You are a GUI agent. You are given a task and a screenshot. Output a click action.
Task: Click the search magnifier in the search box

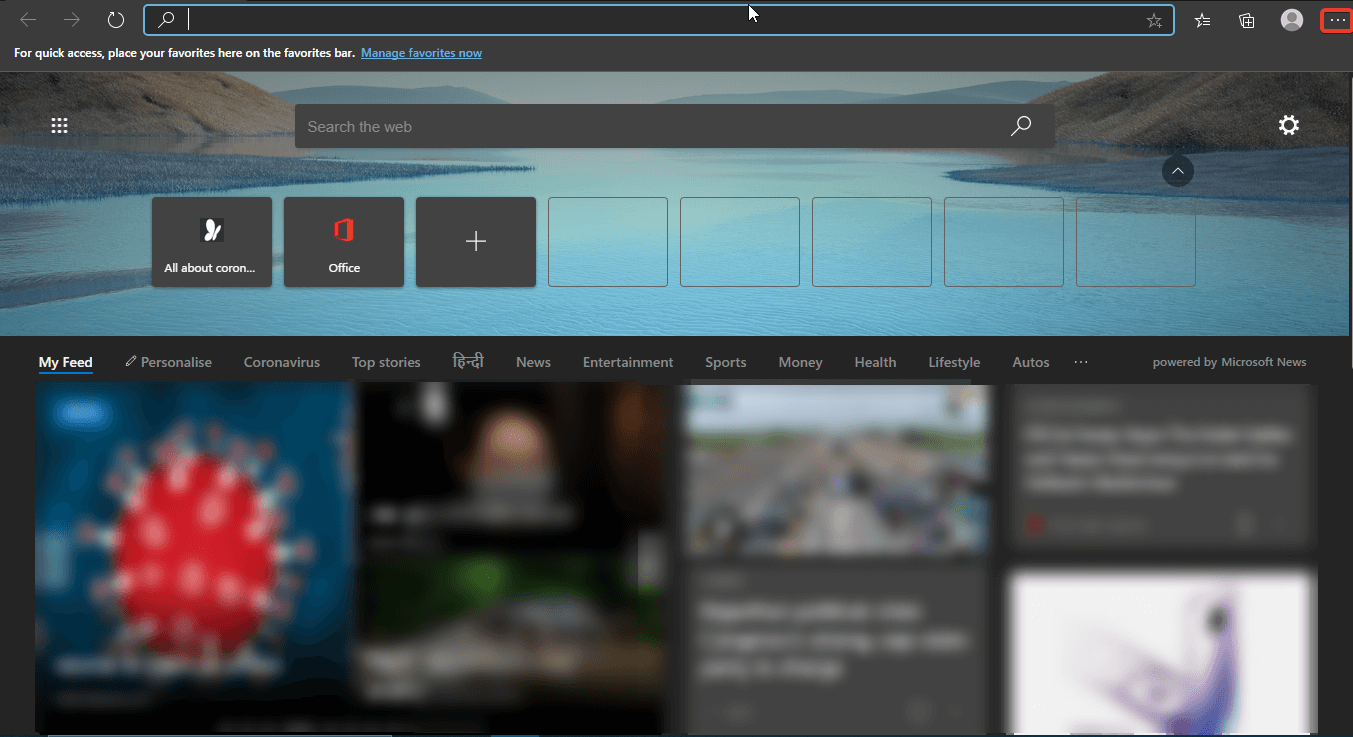point(1021,126)
